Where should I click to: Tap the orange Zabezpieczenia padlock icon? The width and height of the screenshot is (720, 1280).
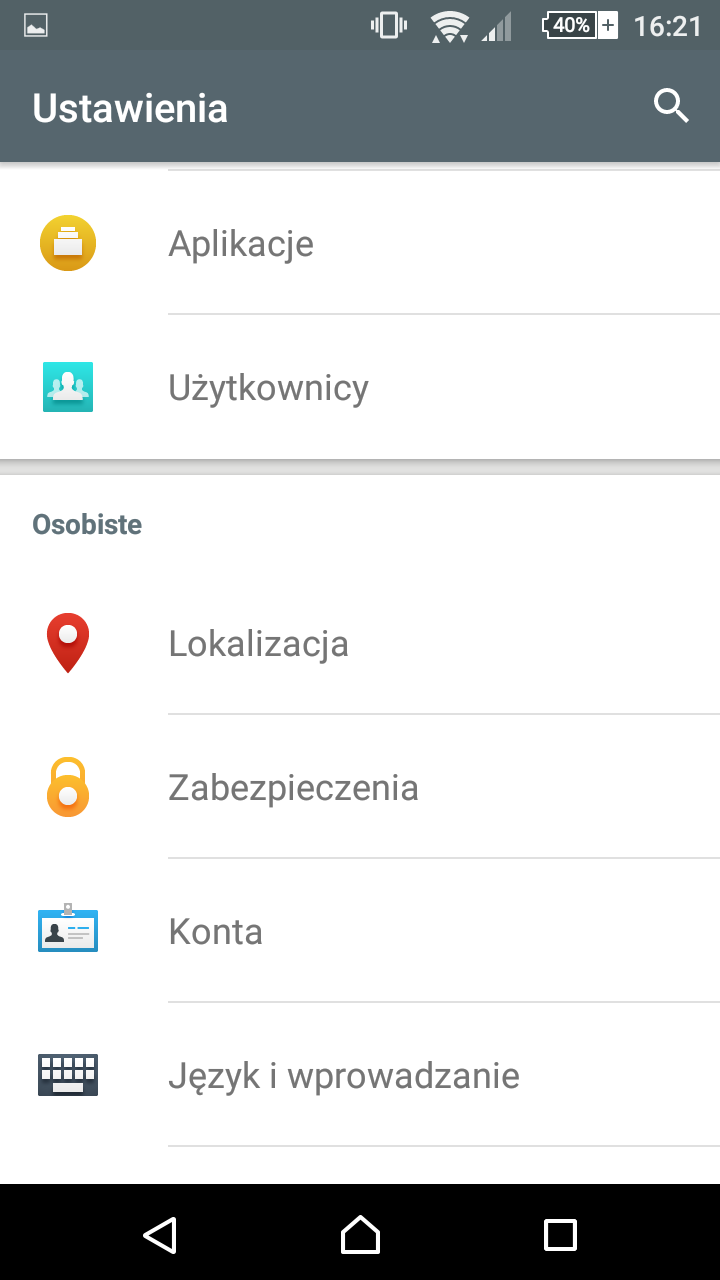pyautogui.click(x=68, y=787)
